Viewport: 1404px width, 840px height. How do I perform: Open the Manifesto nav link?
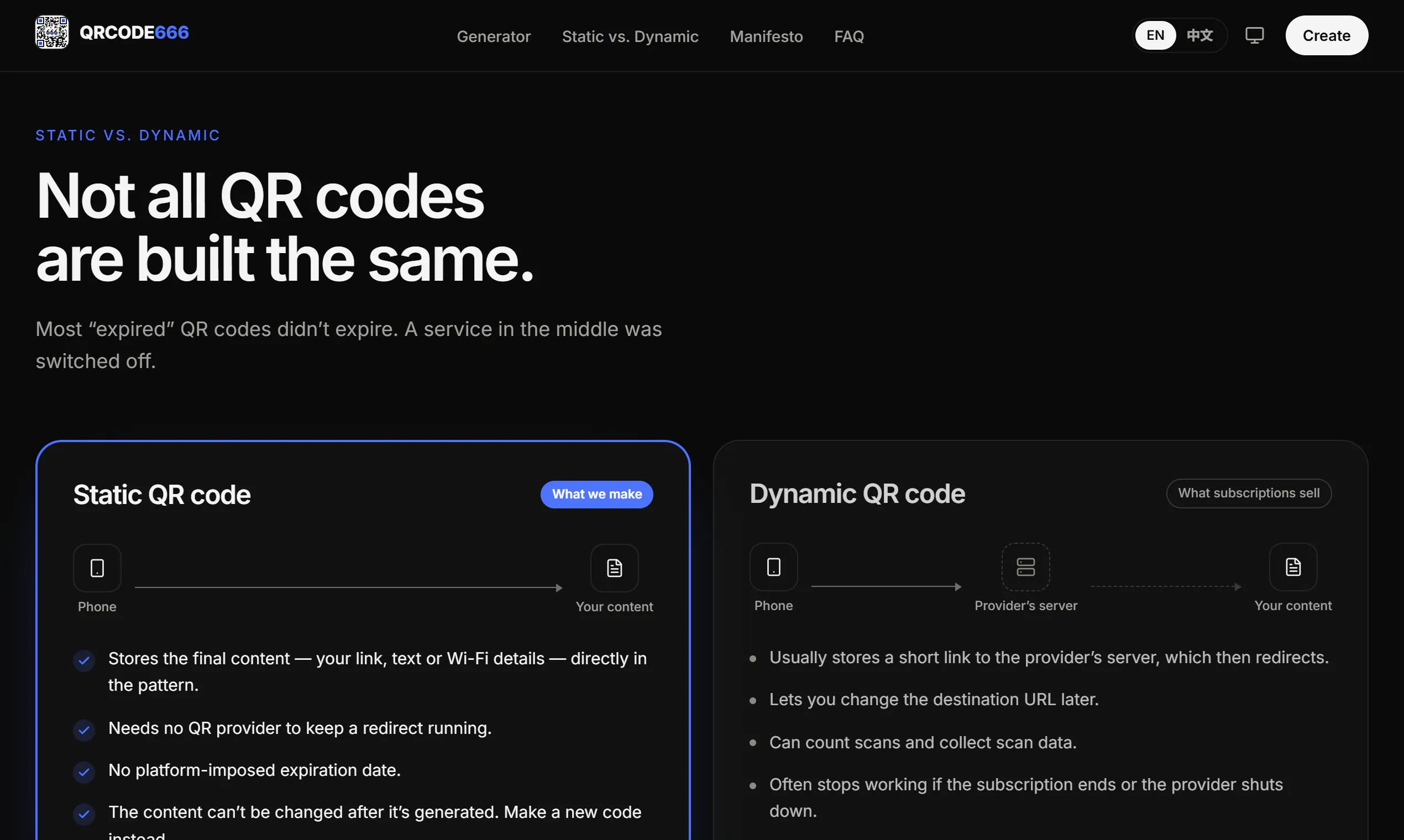766,36
